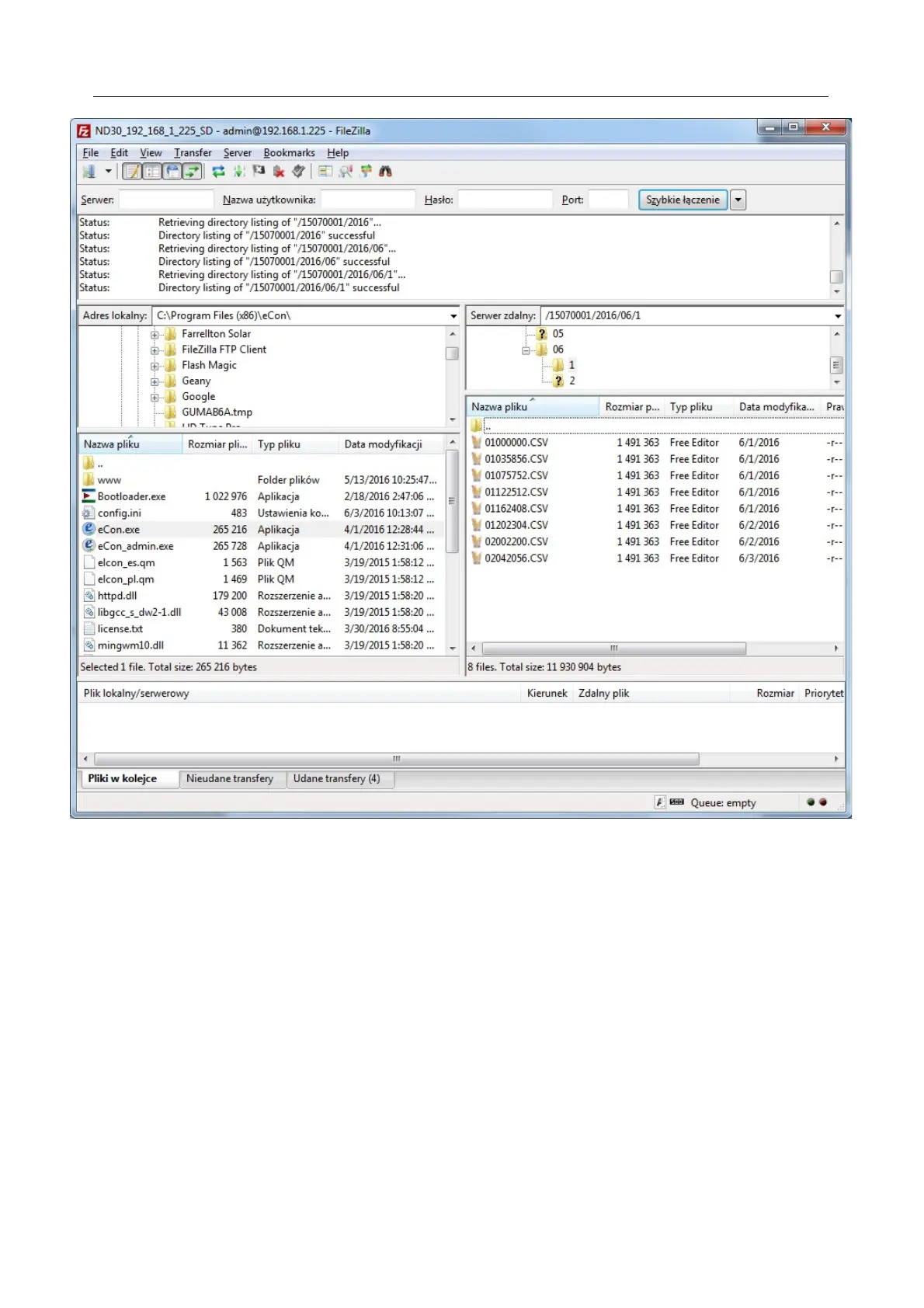This screenshot has width=924, height=1308.
Task: Expand the Geany folder
Action: pos(155,381)
